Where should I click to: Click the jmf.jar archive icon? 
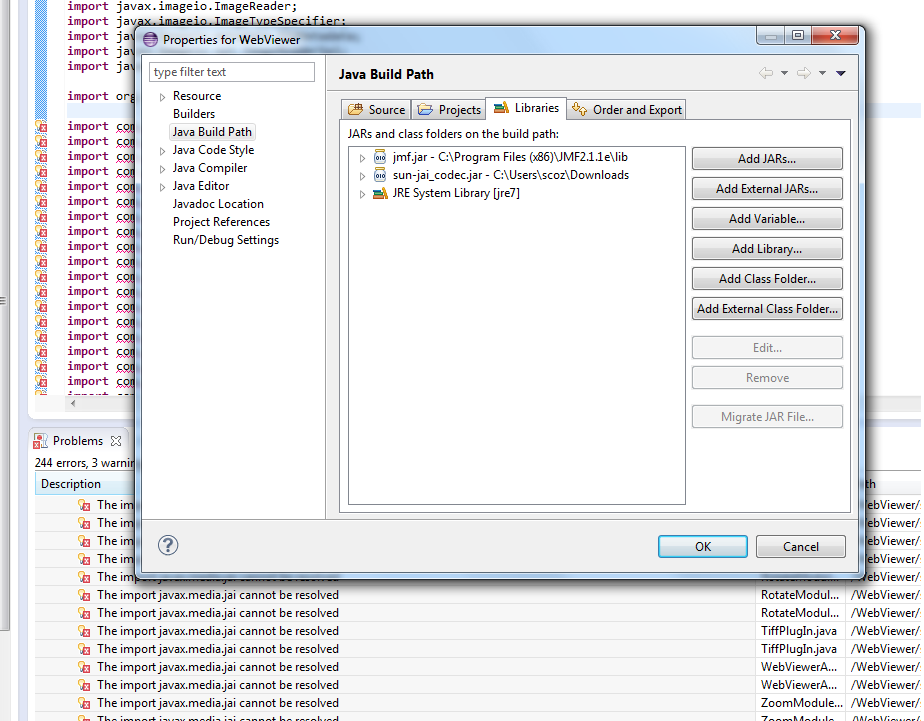[x=380, y=157]
